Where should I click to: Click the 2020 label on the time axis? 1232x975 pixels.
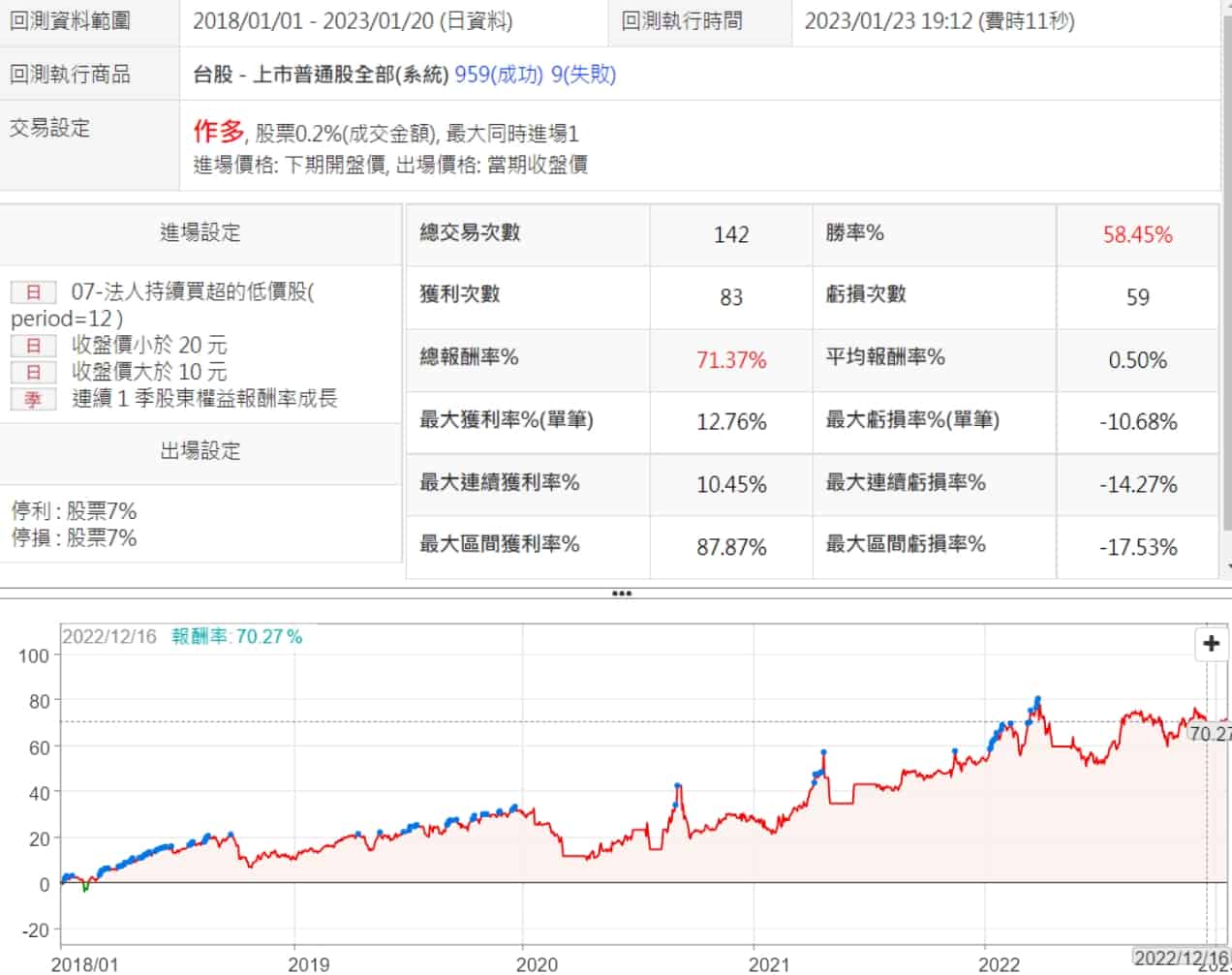click(x=536, y=963)
